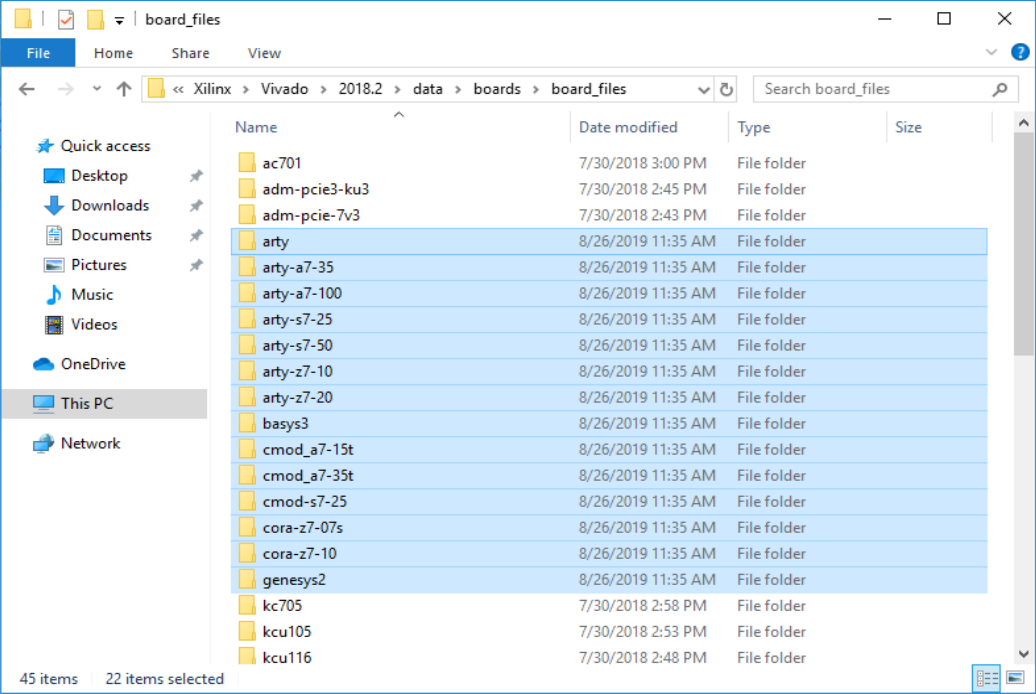The image size is (1036, 694).
Task: Open Downloads in the navigation pane
Action: click(110, 206)
